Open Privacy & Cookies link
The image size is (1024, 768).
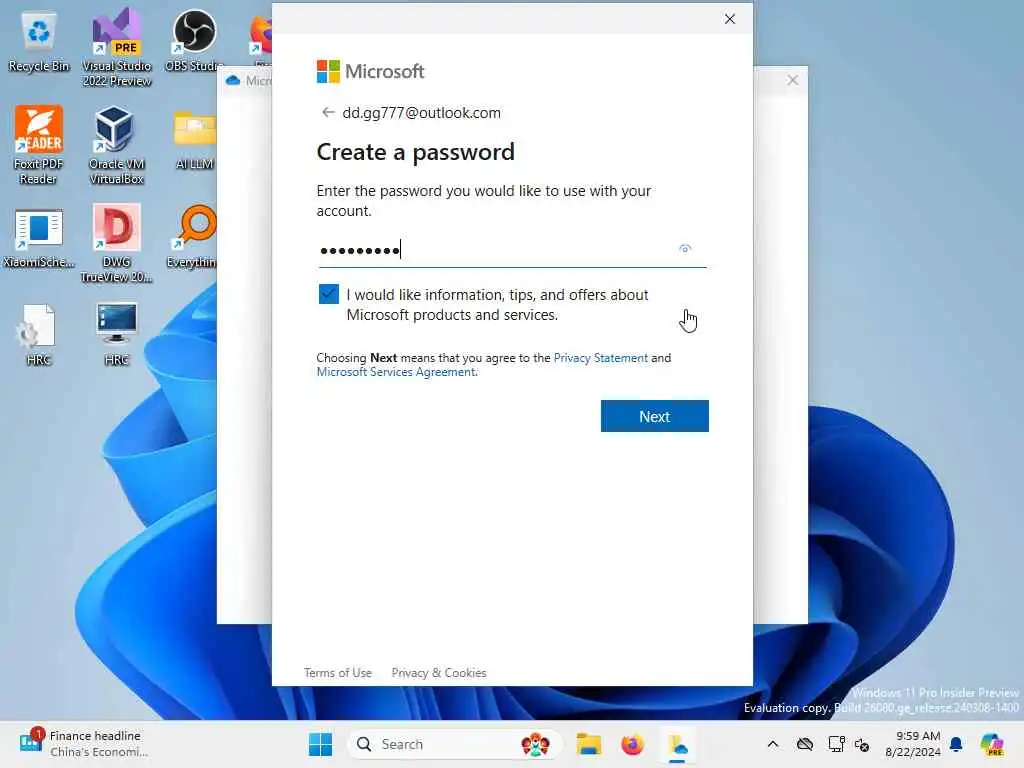439,673
